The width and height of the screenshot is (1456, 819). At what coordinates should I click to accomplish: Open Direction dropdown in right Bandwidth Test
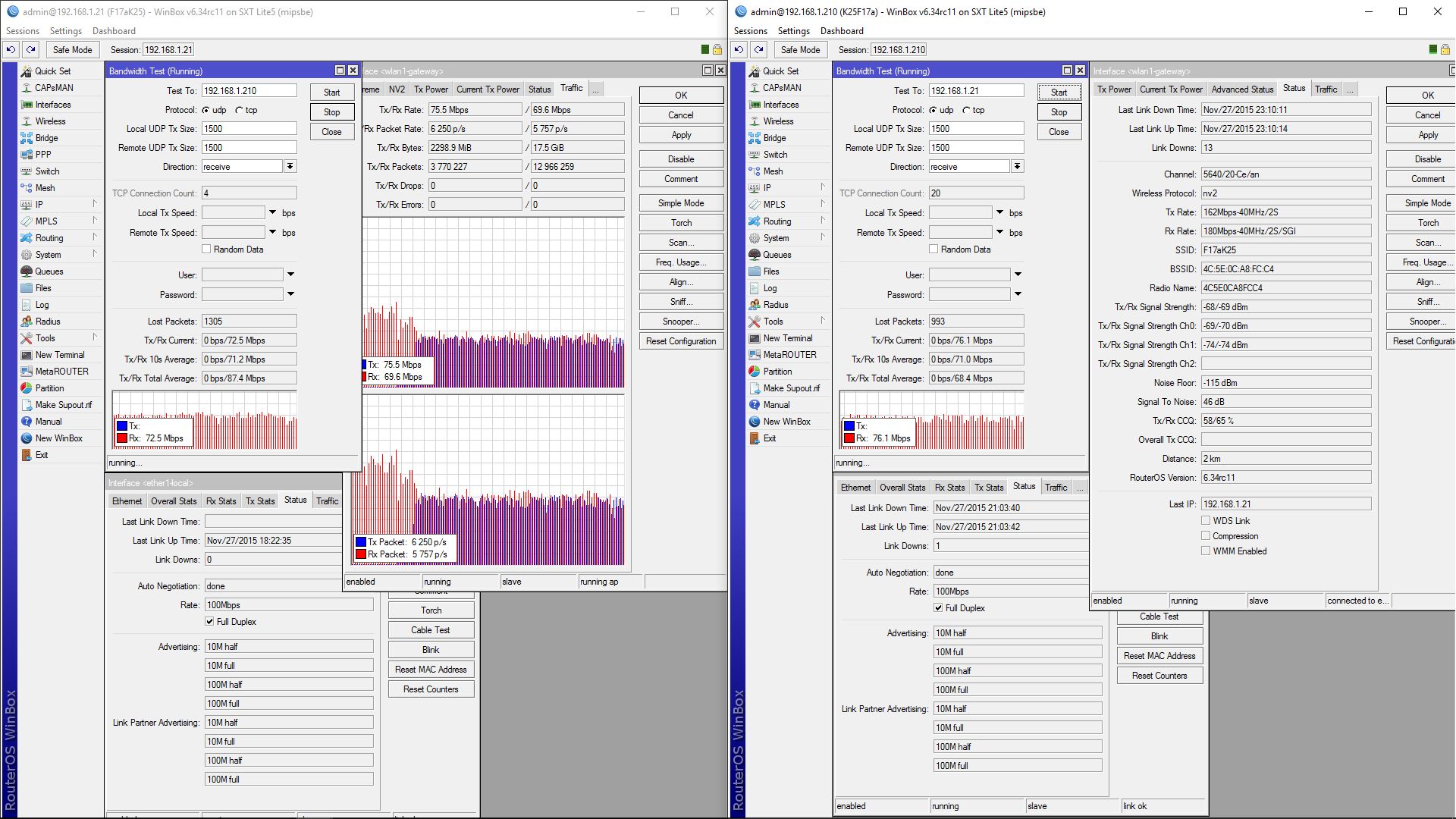pyautogui.click(x=1017, y=167)
